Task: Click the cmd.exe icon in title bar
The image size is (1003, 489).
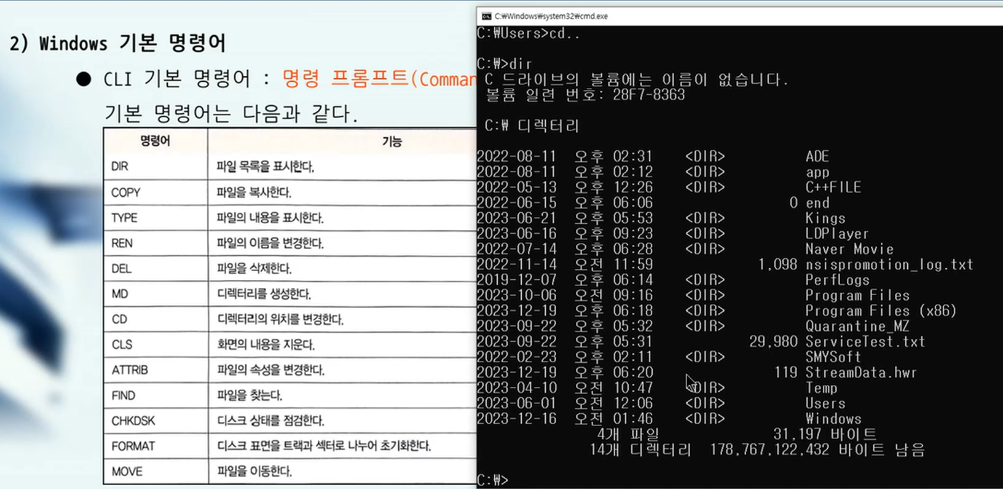Action: pos(486,16)
